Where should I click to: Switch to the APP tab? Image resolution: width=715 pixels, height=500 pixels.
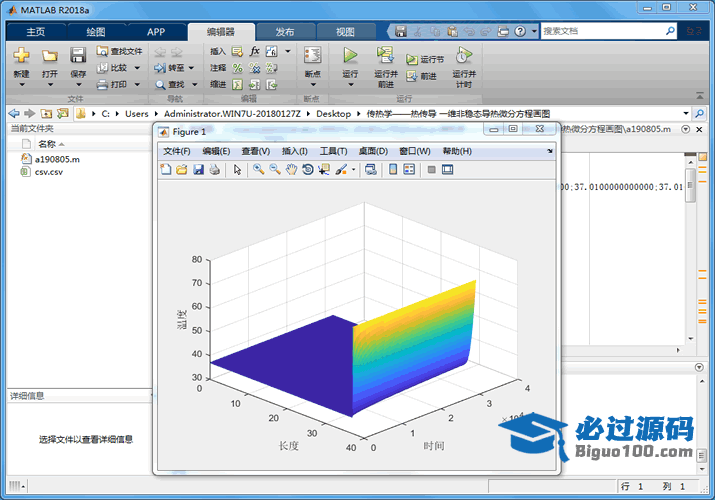pyautogui.click(x=156, y=32)
